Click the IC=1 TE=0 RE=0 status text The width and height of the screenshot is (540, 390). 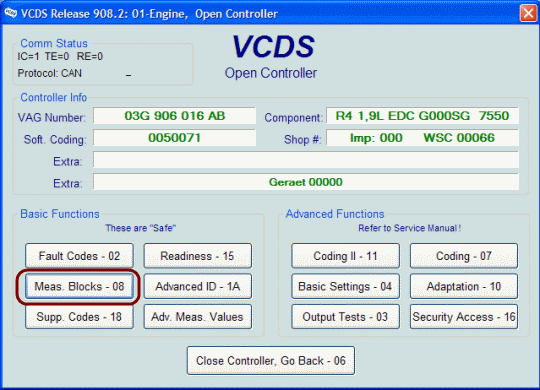60,57
